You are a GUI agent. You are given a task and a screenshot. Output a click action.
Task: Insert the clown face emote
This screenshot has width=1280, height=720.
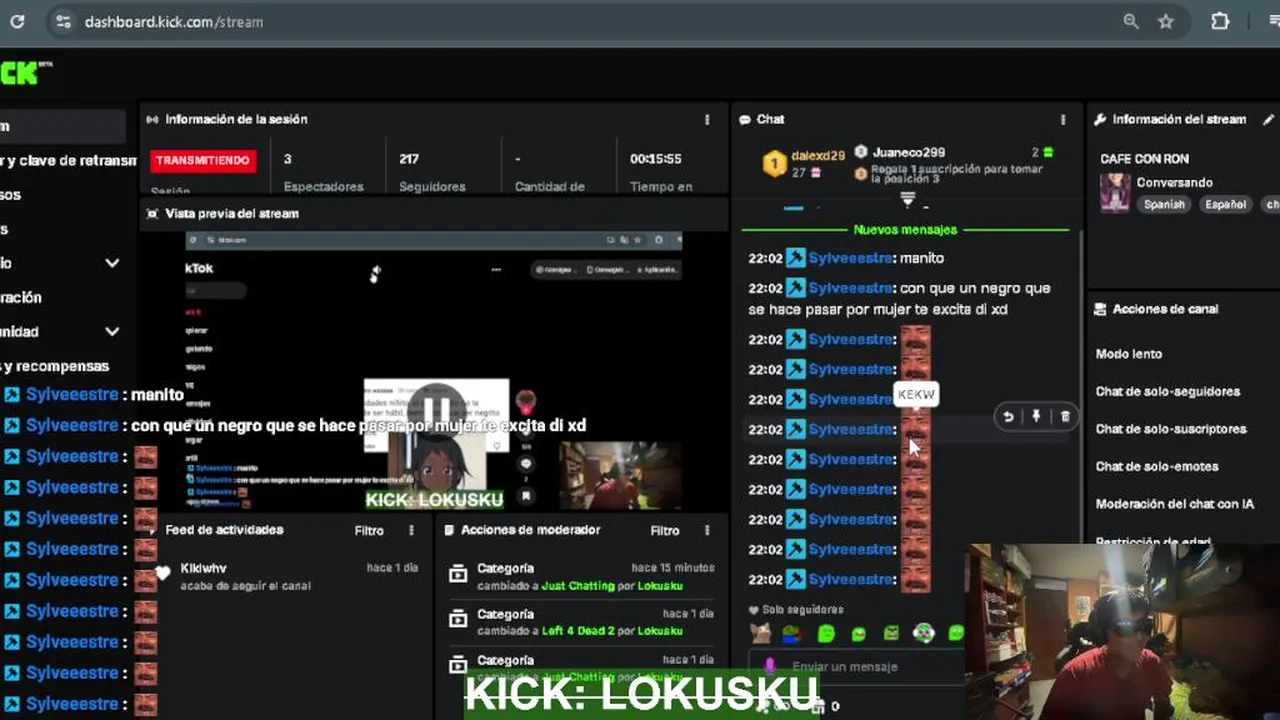coord(924,633)
